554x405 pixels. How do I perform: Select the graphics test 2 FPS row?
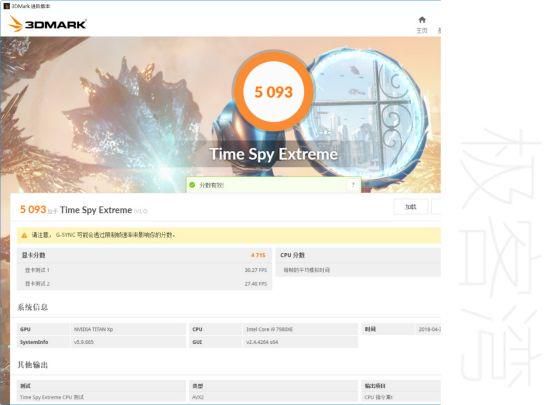point(145,284)
